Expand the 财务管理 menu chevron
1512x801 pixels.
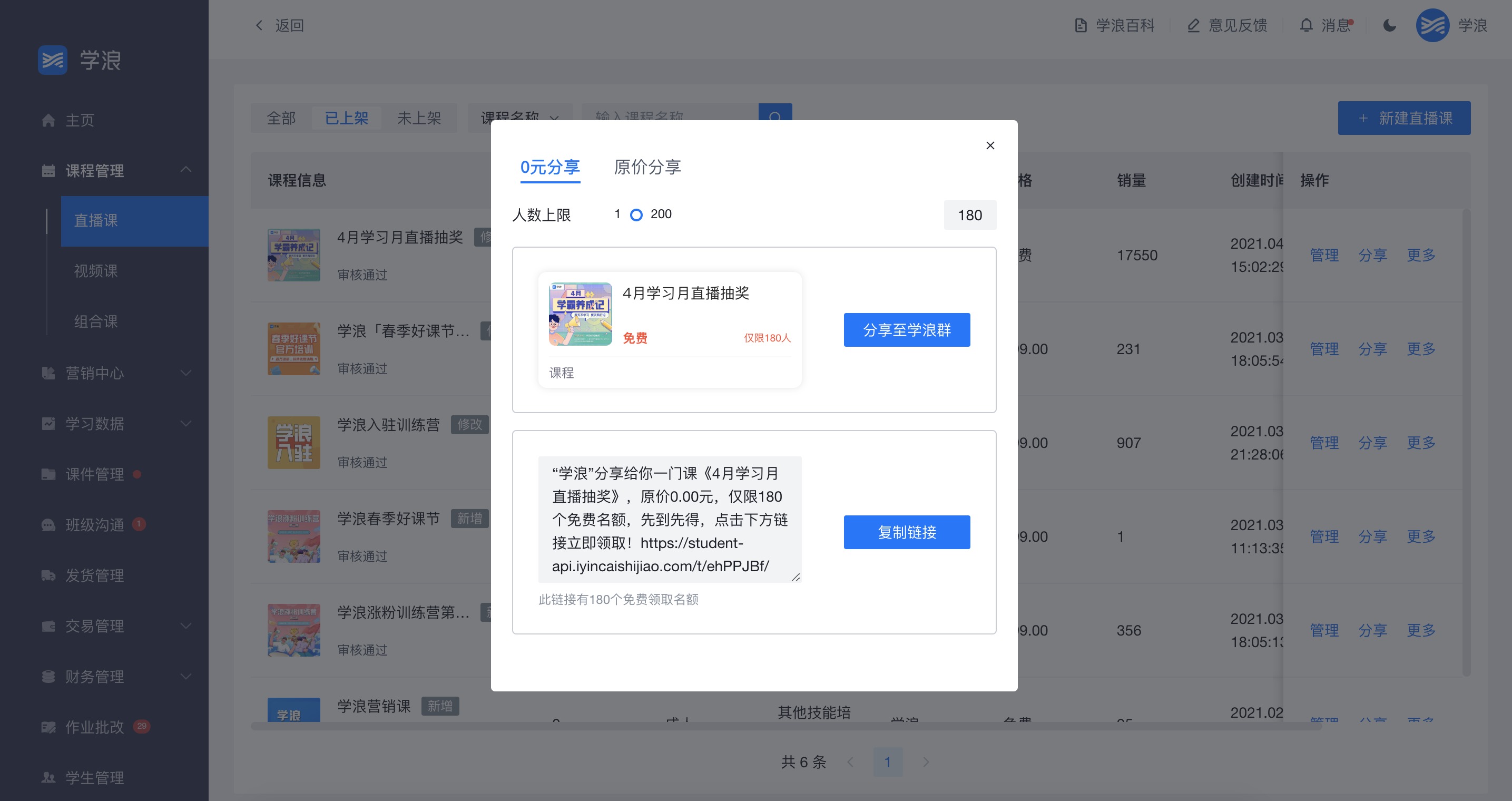(x=186, y=677)
